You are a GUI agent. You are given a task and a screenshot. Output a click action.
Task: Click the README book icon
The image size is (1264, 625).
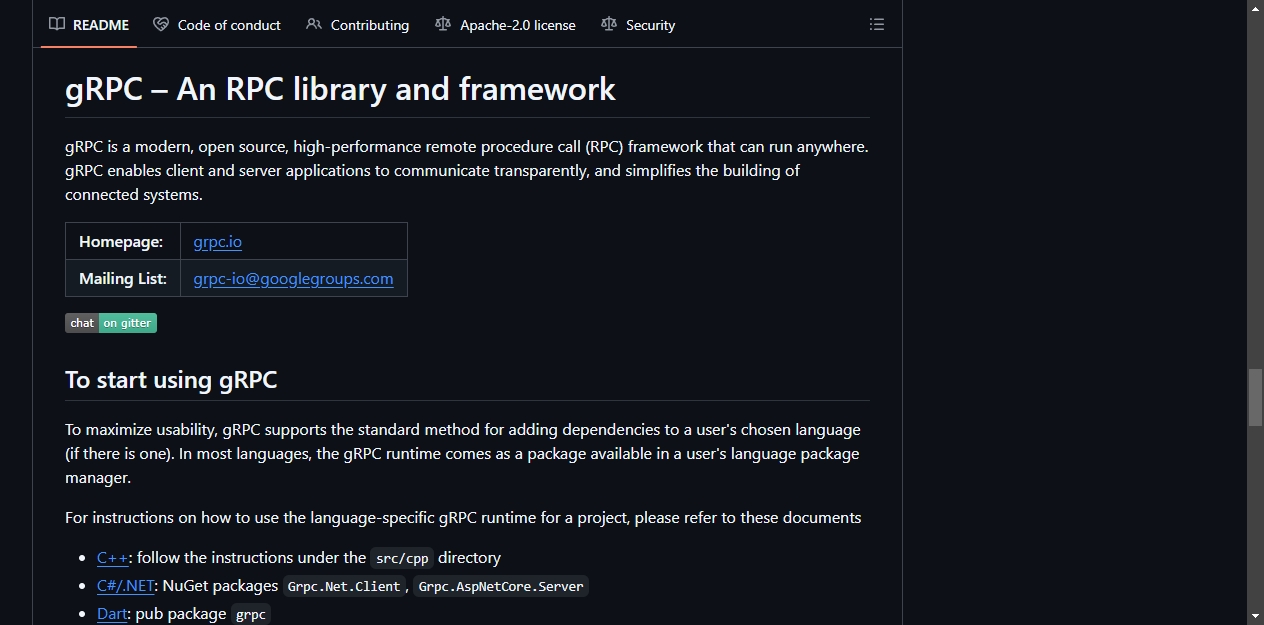point(57,25)
